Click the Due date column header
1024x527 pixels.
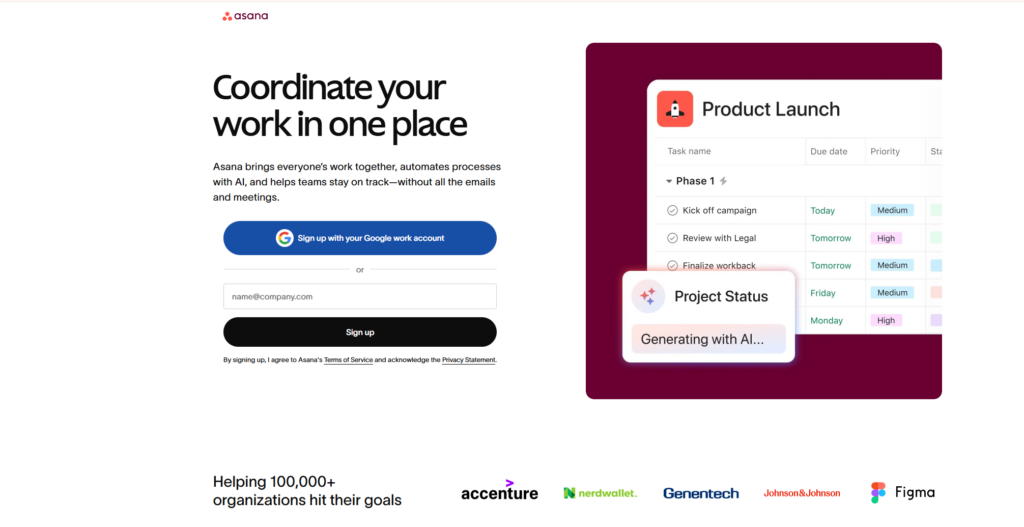829,152
